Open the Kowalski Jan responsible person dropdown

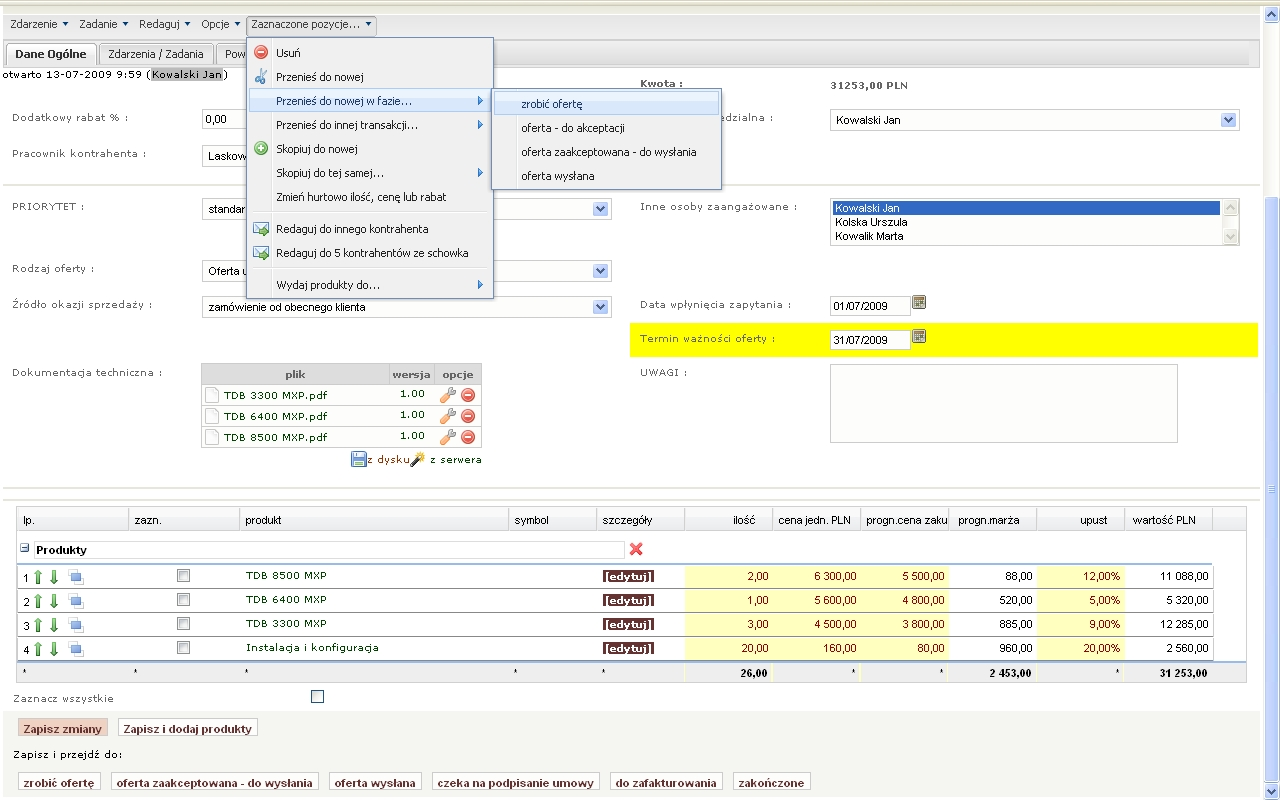(x=1229, y=120)
